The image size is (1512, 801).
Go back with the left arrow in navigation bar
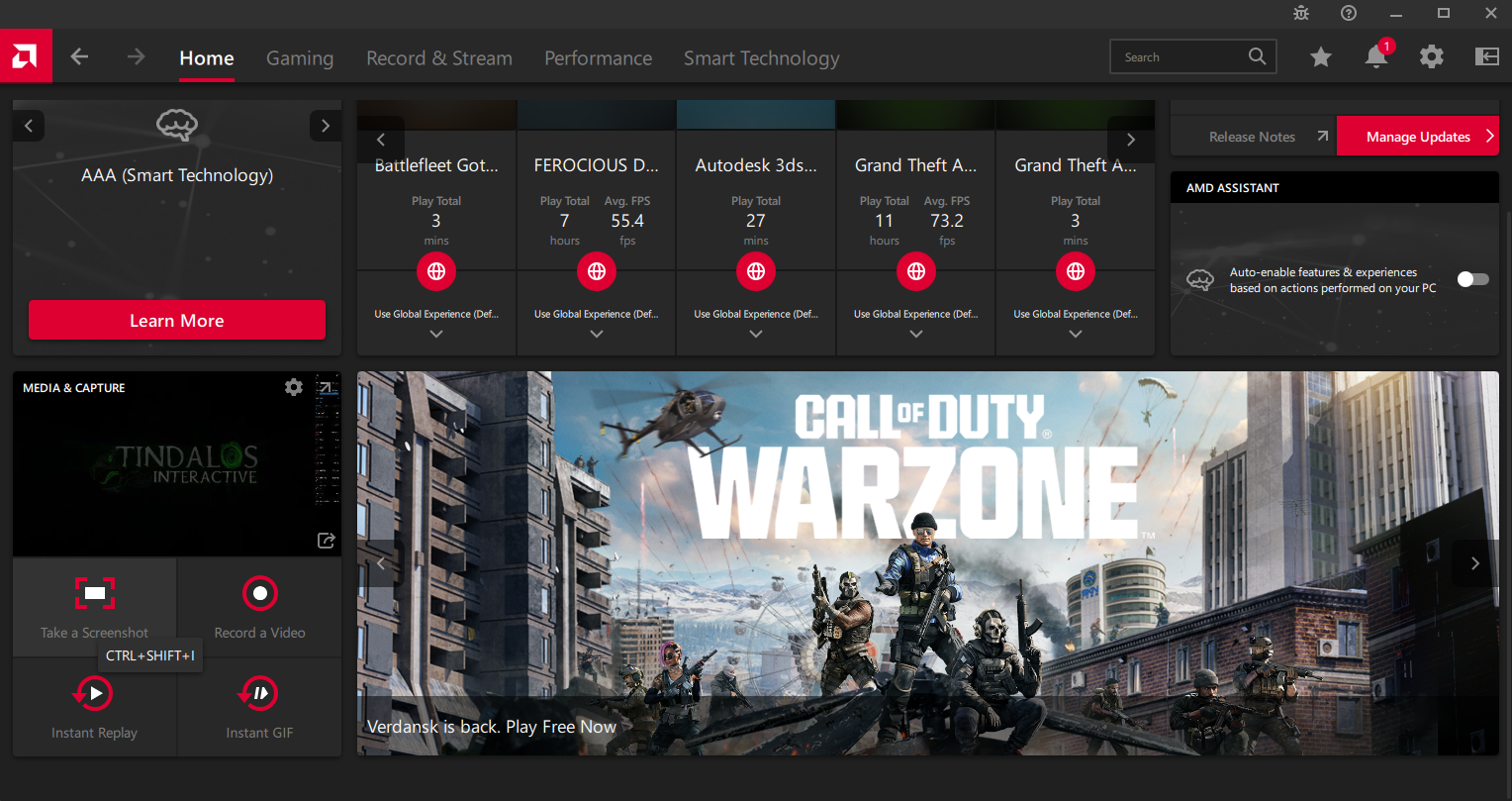[x=80, y=57]
